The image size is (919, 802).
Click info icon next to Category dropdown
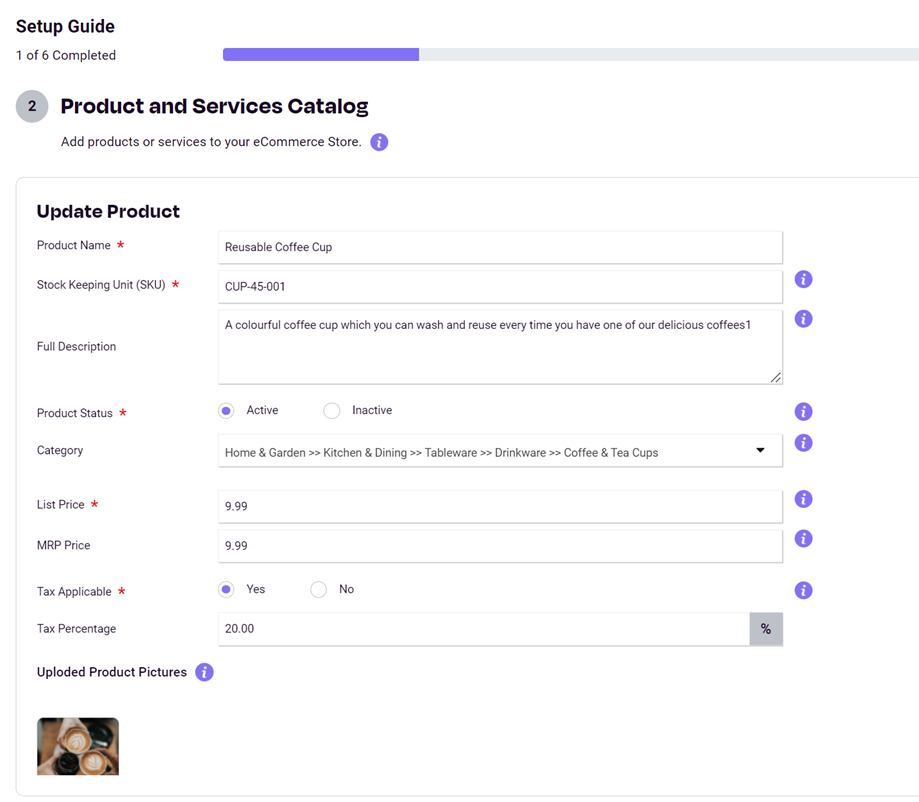pyautogui.click(x=804, y=443)
